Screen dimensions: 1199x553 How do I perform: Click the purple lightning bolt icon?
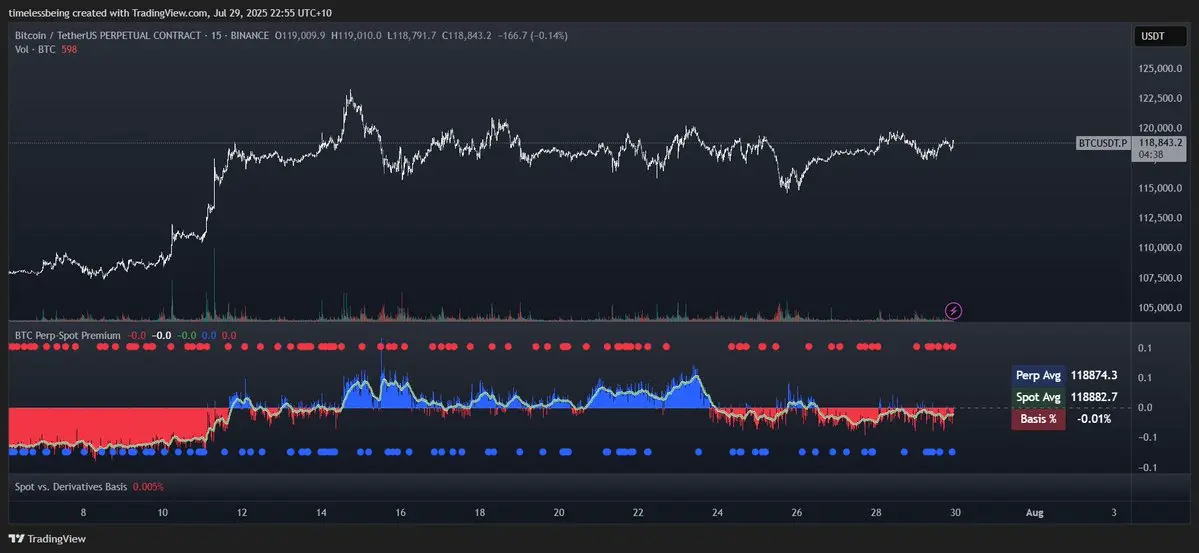(954, 311)
